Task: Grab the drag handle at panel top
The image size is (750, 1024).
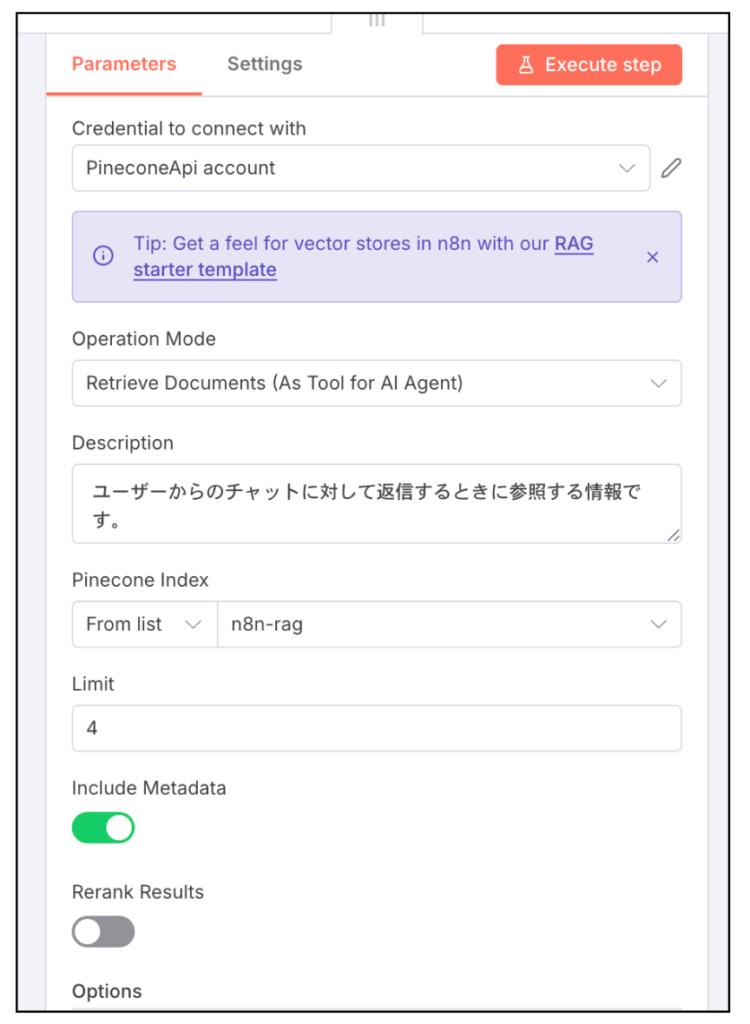Action: (x=376, y=20)
